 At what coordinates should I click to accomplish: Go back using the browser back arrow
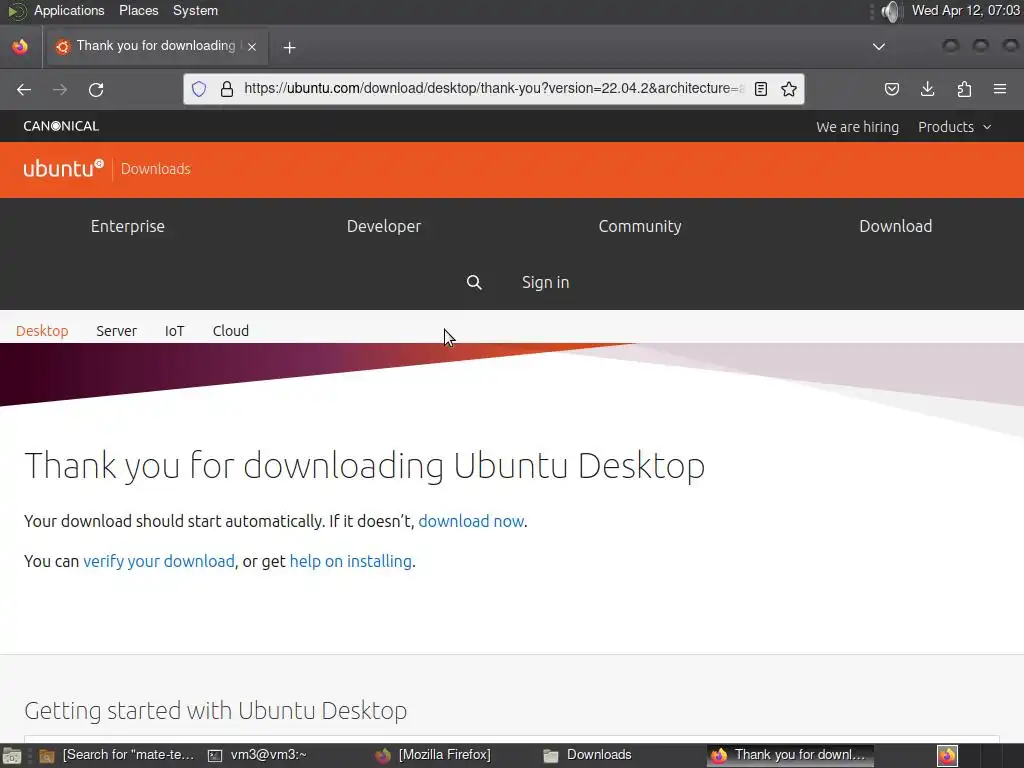click(x=24, y=89)
